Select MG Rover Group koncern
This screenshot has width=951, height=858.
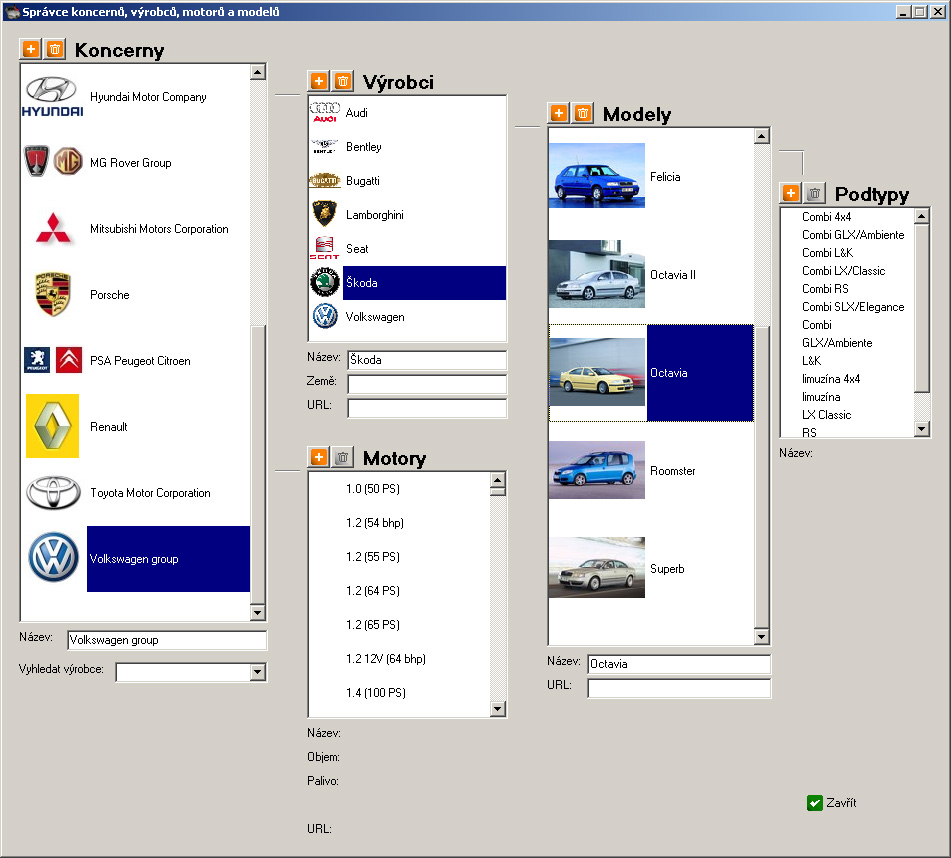[x=130, y=163]
